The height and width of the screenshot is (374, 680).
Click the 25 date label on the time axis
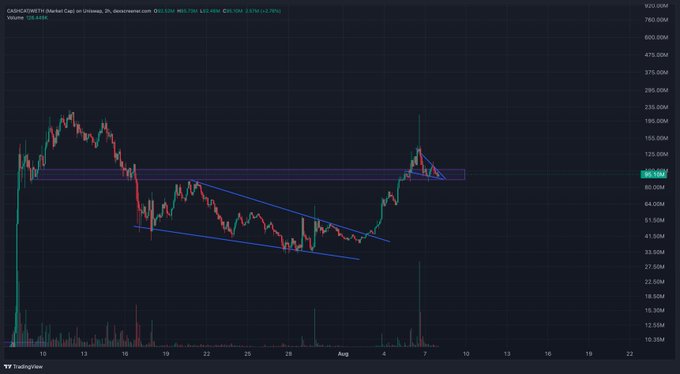click(x=248, y=354)
